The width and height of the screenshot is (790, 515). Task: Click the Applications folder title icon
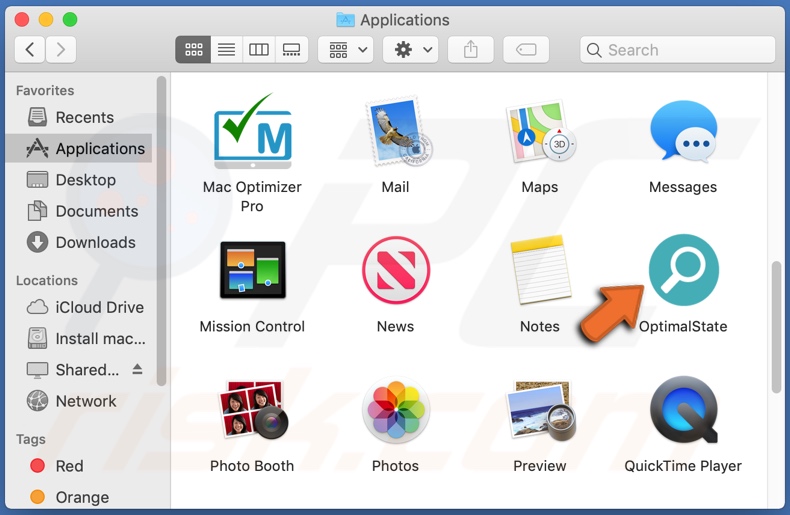click(x=345, y=20)
